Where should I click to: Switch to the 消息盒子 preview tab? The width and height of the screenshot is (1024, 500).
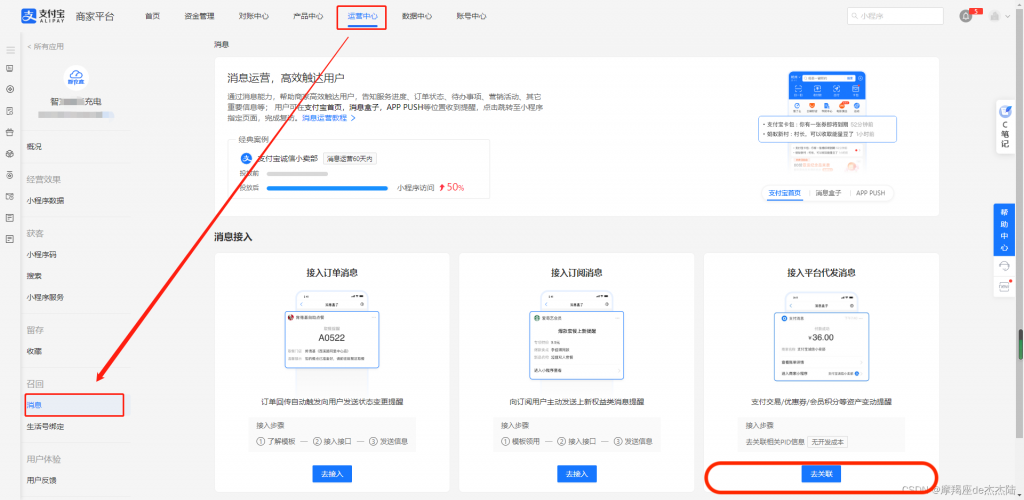828,193
